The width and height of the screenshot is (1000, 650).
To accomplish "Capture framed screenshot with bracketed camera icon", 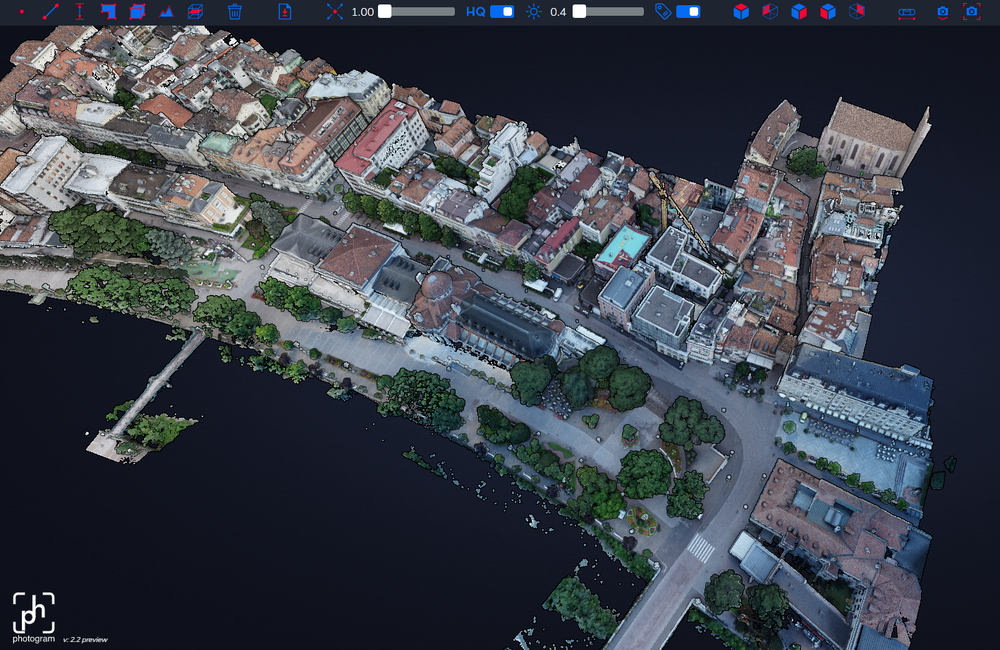I will click(x=971, y=11).
